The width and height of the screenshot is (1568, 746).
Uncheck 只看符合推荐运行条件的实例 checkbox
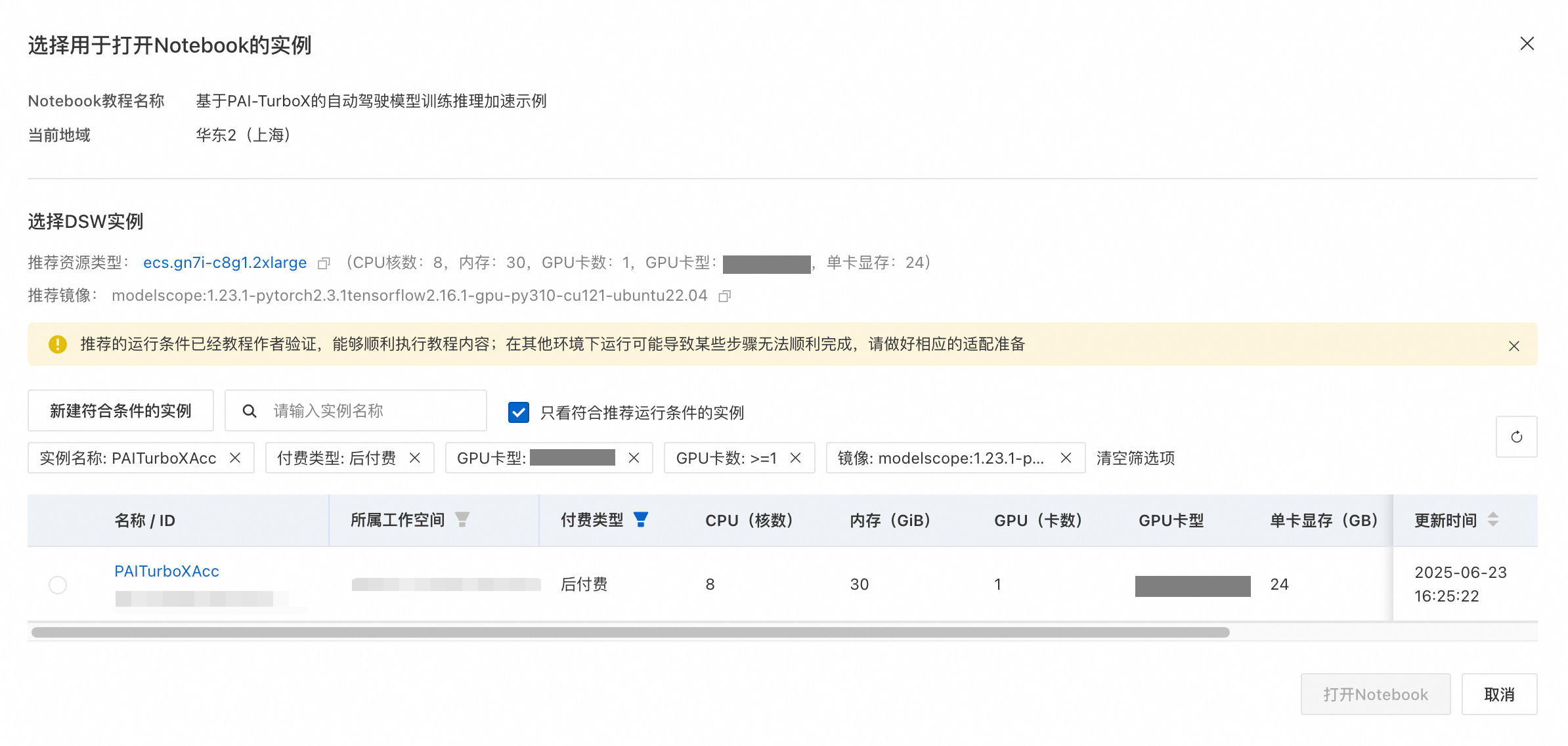click(519, 412)
